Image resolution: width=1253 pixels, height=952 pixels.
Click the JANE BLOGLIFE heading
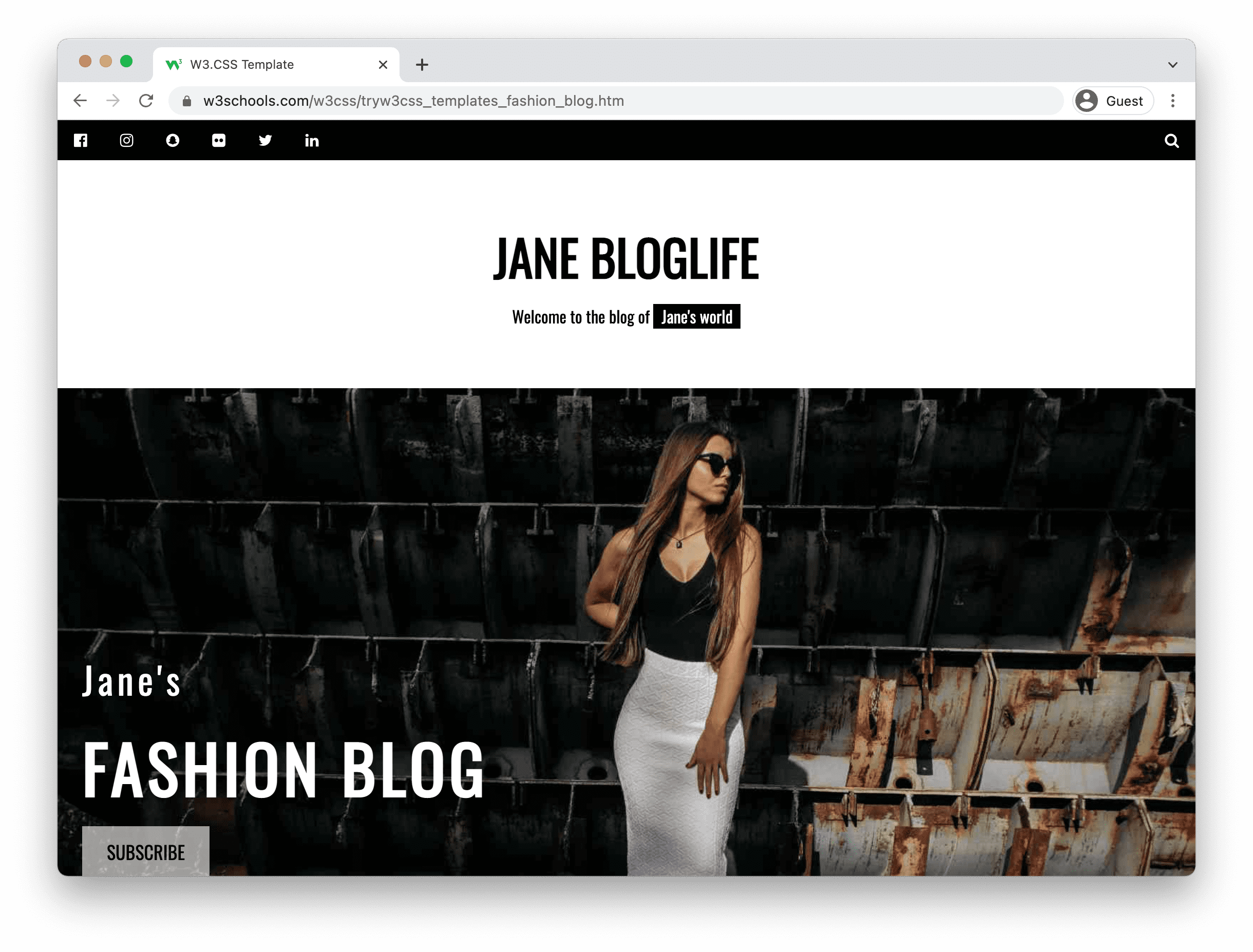[626, 258]
